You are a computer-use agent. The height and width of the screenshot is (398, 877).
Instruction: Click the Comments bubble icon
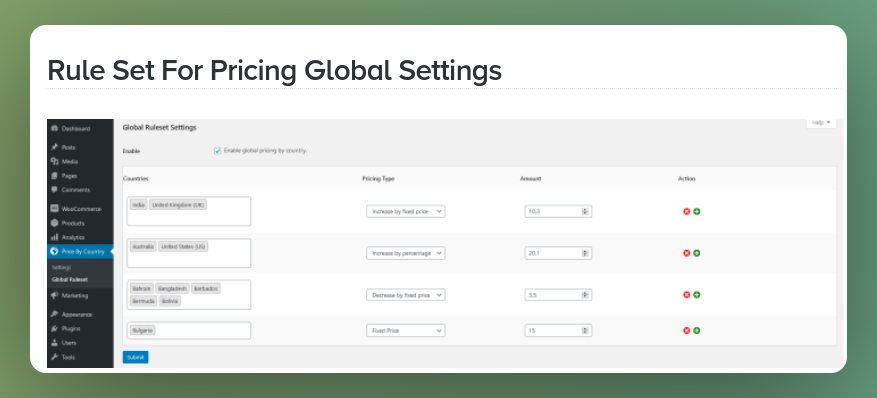(x=54, y=189)
